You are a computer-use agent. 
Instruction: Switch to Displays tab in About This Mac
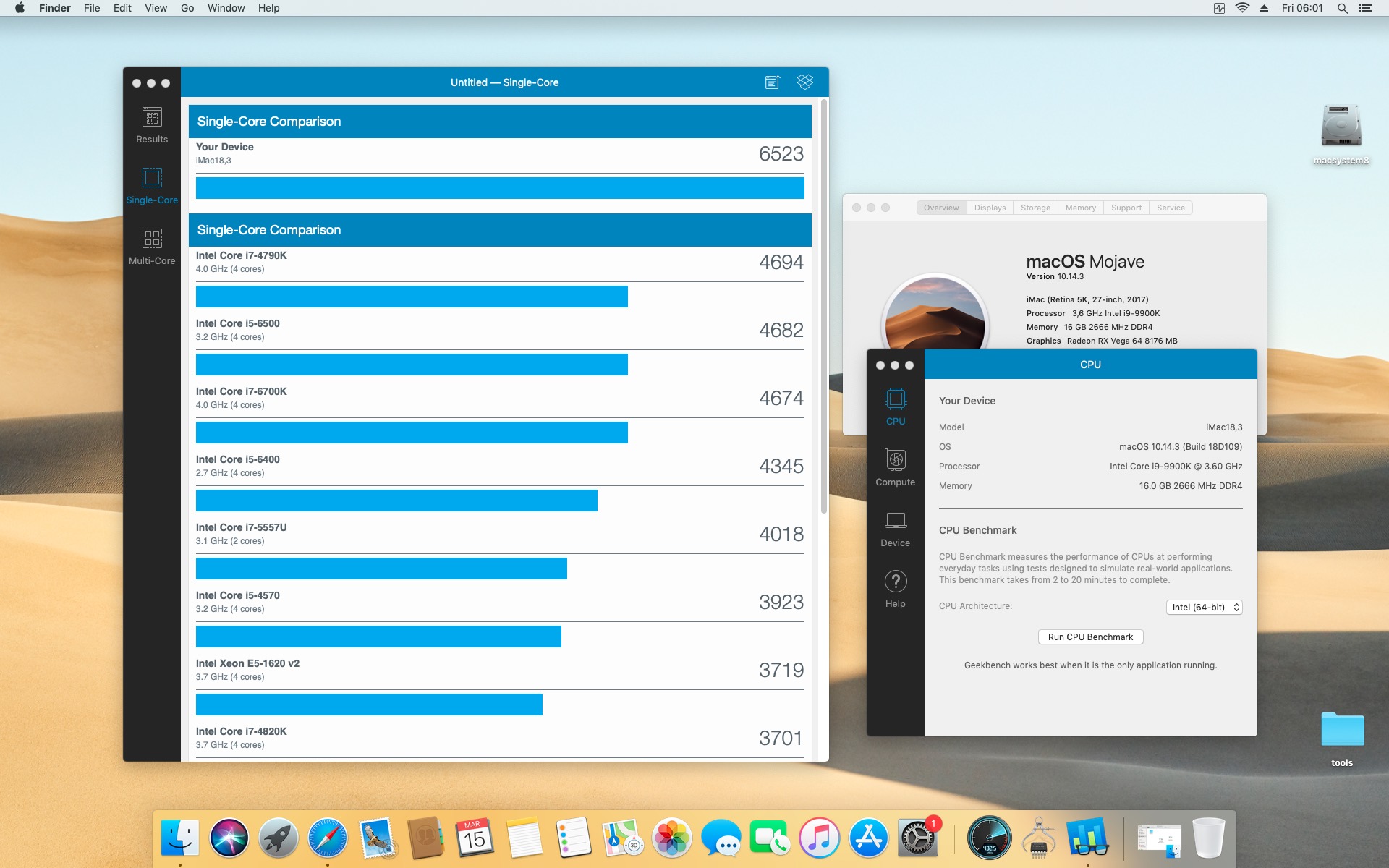click(x=990, y=208)
